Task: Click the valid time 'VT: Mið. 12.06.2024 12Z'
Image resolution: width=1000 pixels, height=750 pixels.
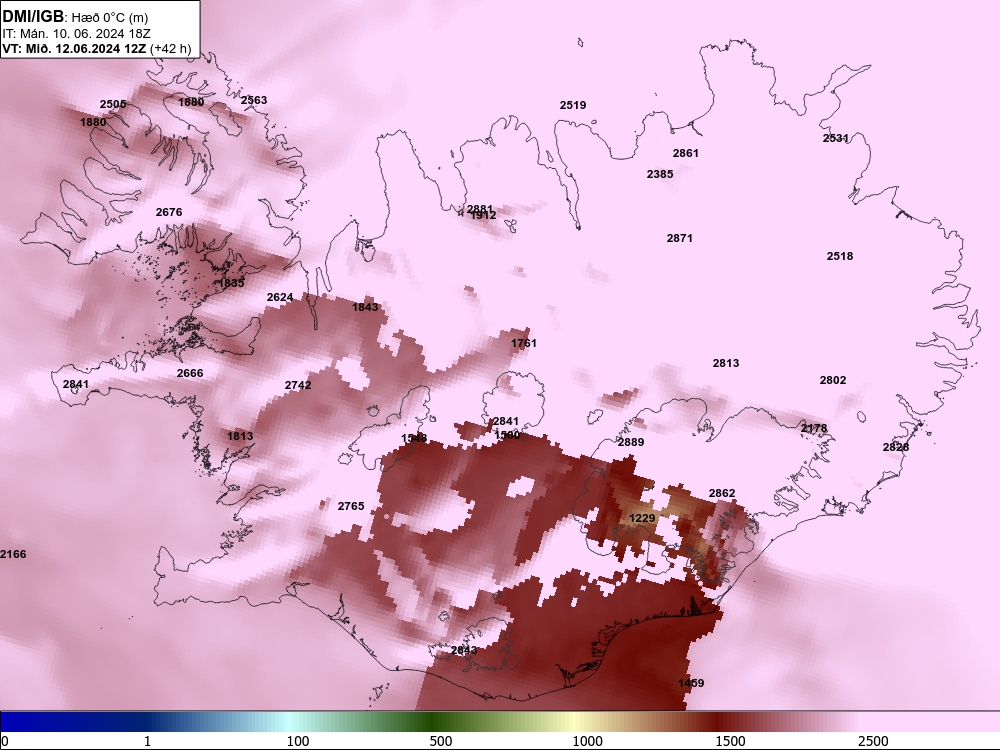Action: coord(75,48)
